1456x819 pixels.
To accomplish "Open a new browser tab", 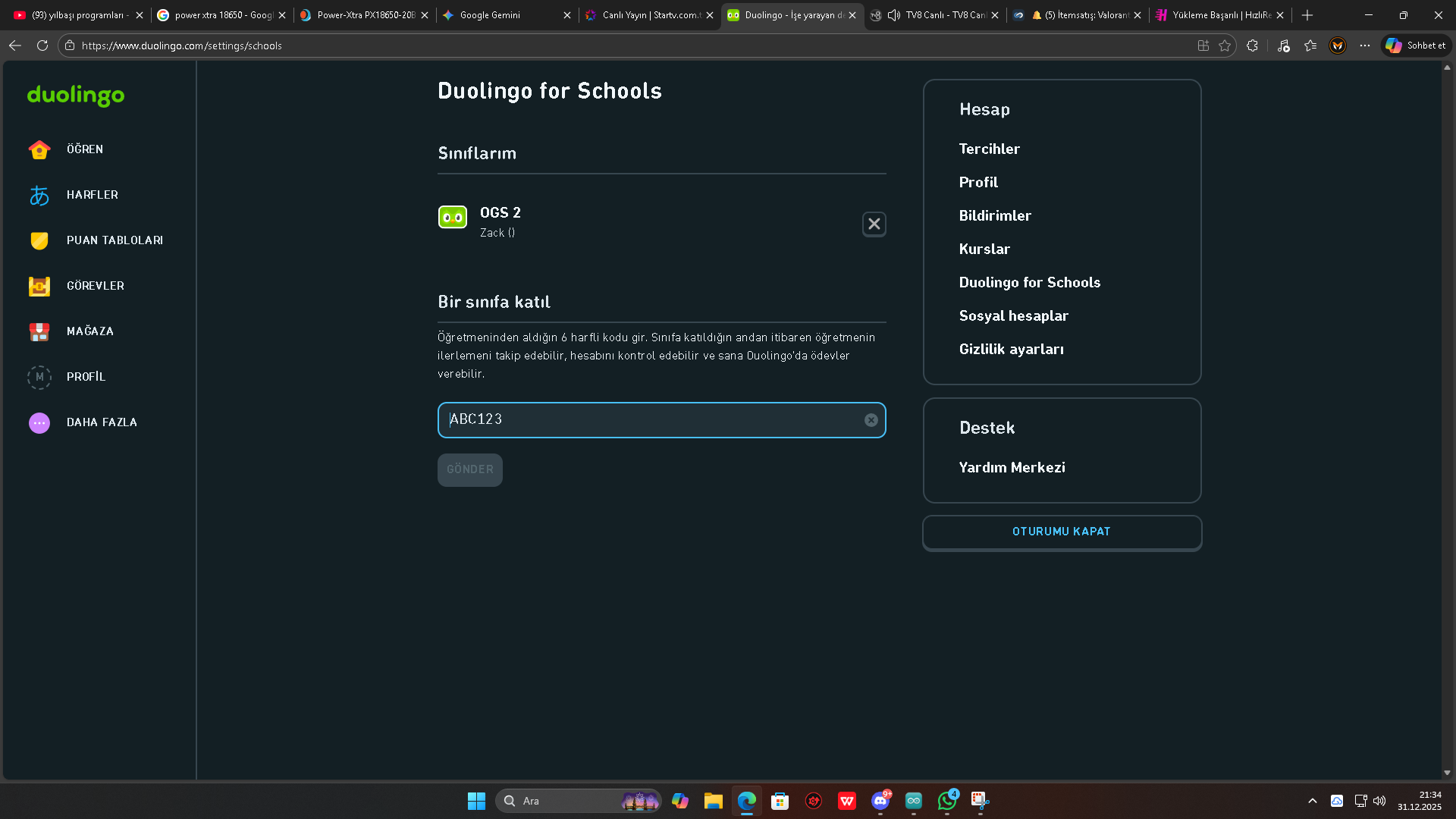I will click(1307, 15).
